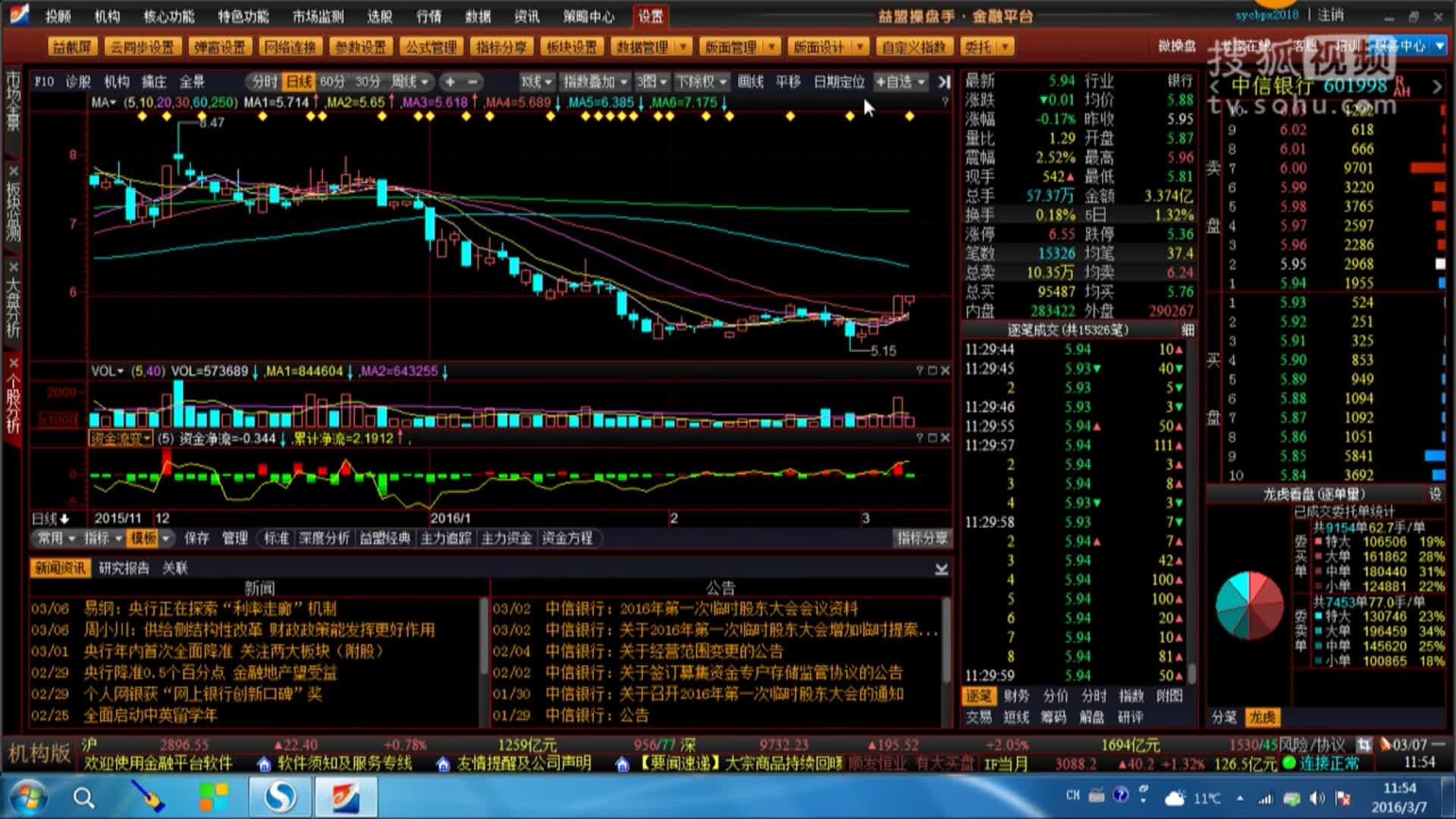Collapse chart panel with the end arrow icon
1456x819 pixels.
[943, 82]
